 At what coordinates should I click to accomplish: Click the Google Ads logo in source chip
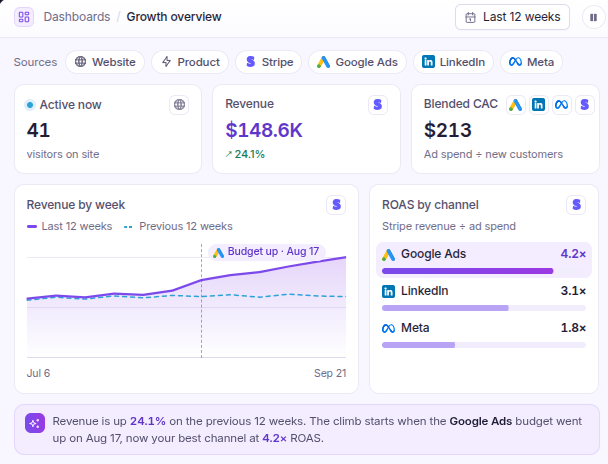pyautogui.click(x=323, y=62)
